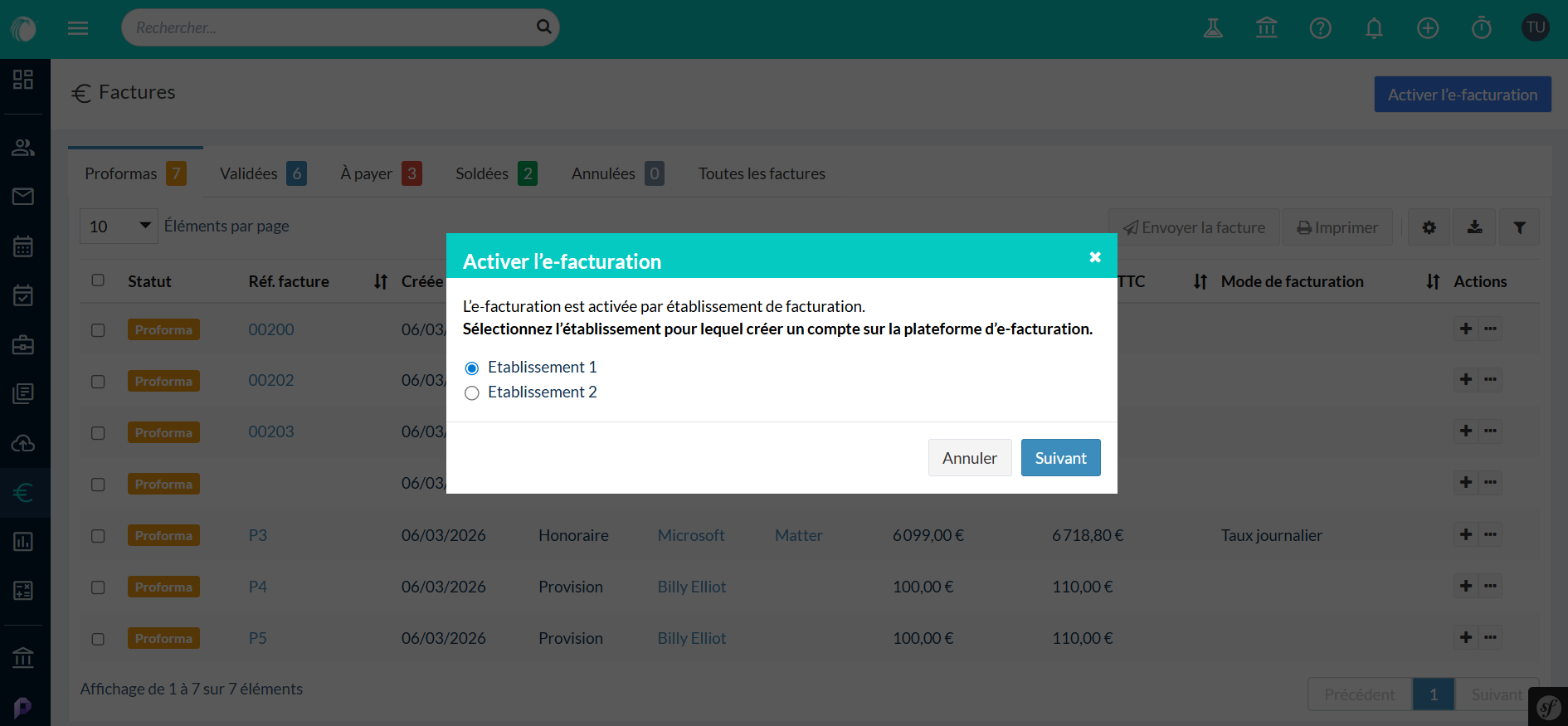Click the timer stopwatch icon in header
The image size is (1568, 726).
tap(1481, 28)
